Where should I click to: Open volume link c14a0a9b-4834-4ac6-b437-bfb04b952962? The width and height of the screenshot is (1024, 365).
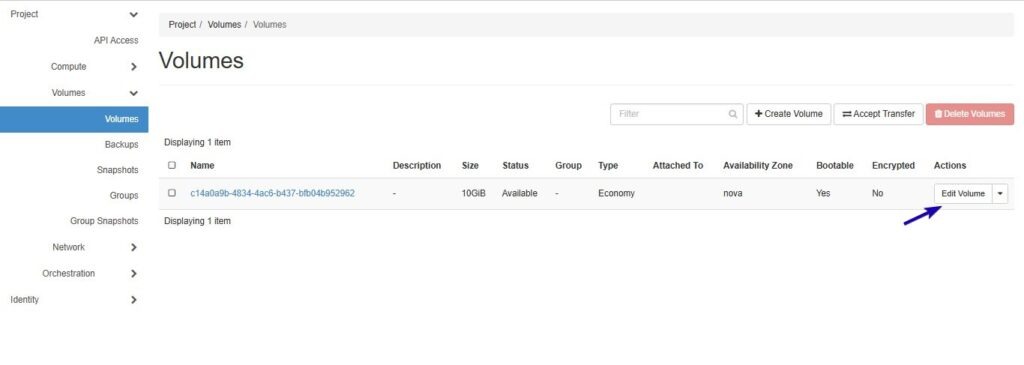272,193
